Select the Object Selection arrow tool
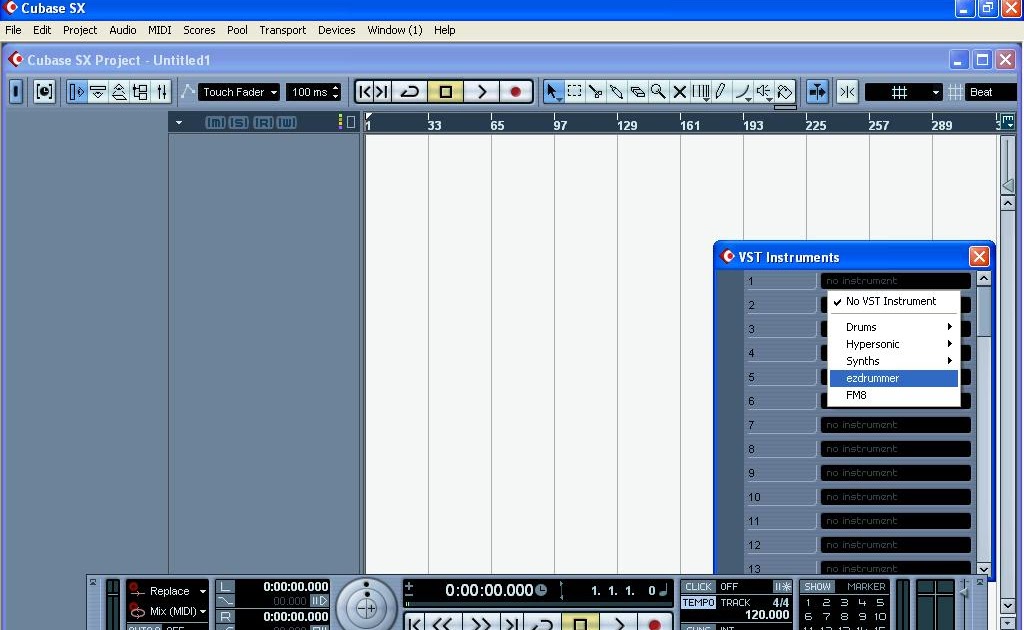 coord(552,92)
